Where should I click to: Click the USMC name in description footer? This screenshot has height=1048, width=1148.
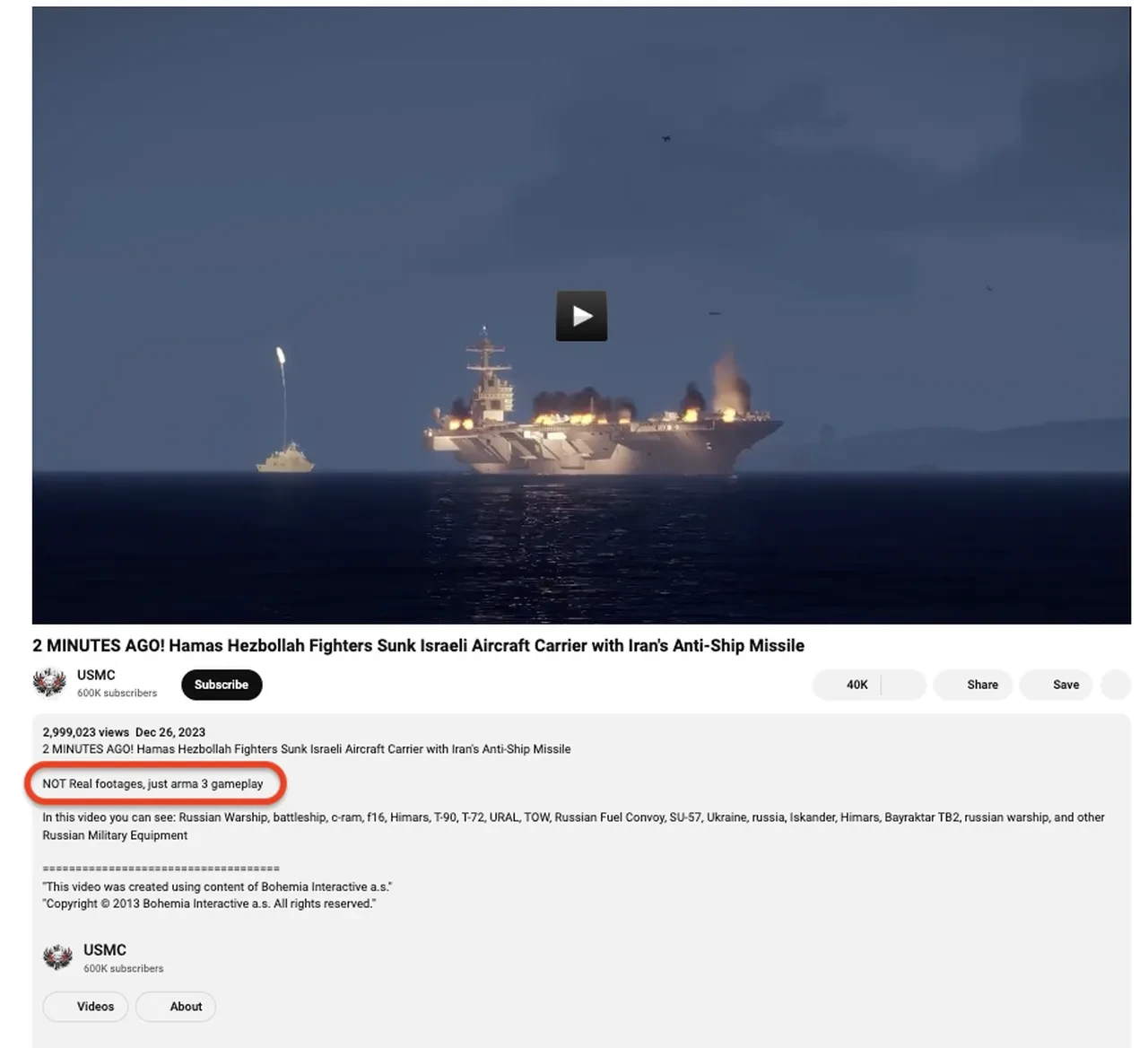pyautogui.click(x=105, y=949)
